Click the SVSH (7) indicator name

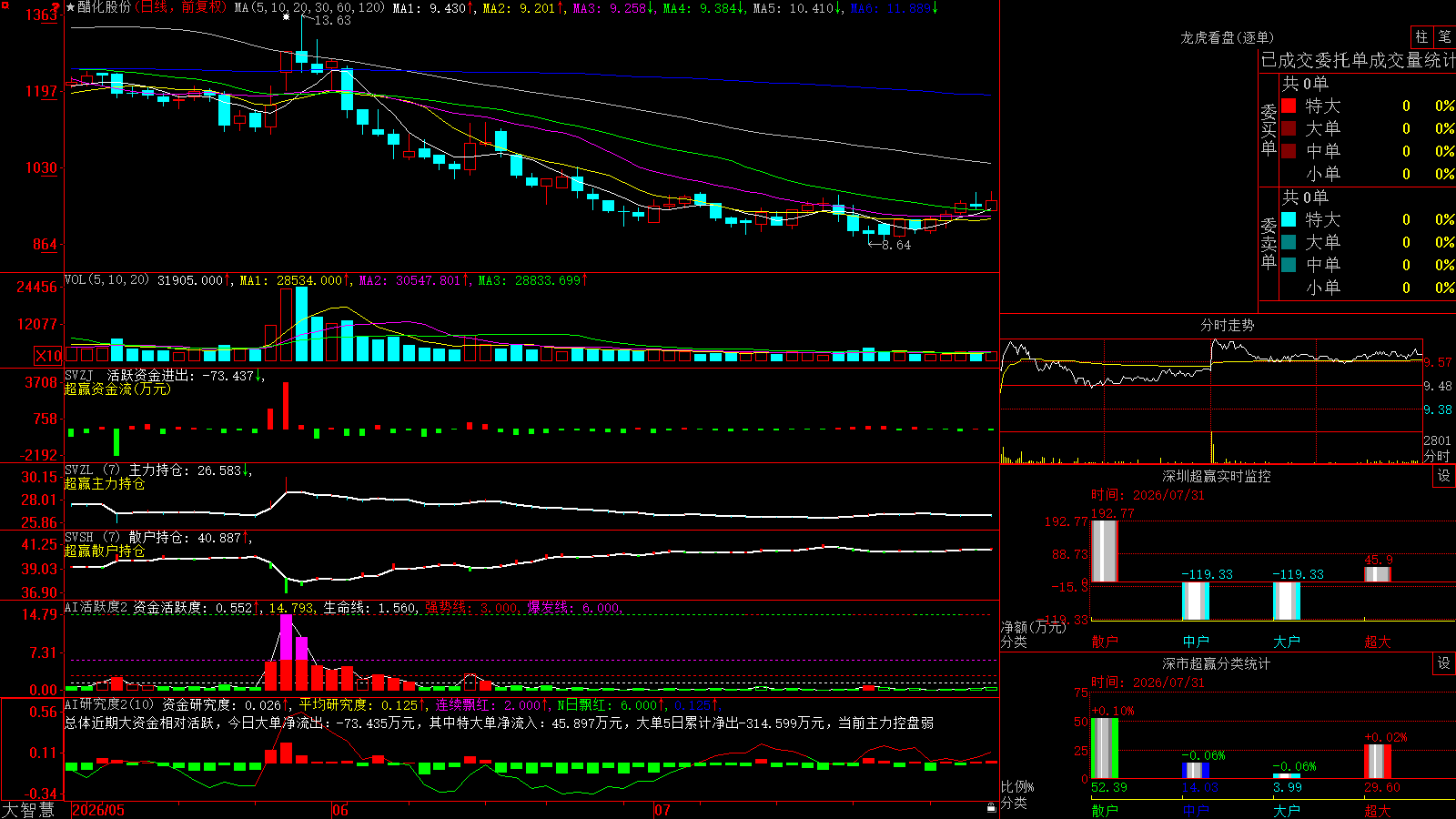92,538
